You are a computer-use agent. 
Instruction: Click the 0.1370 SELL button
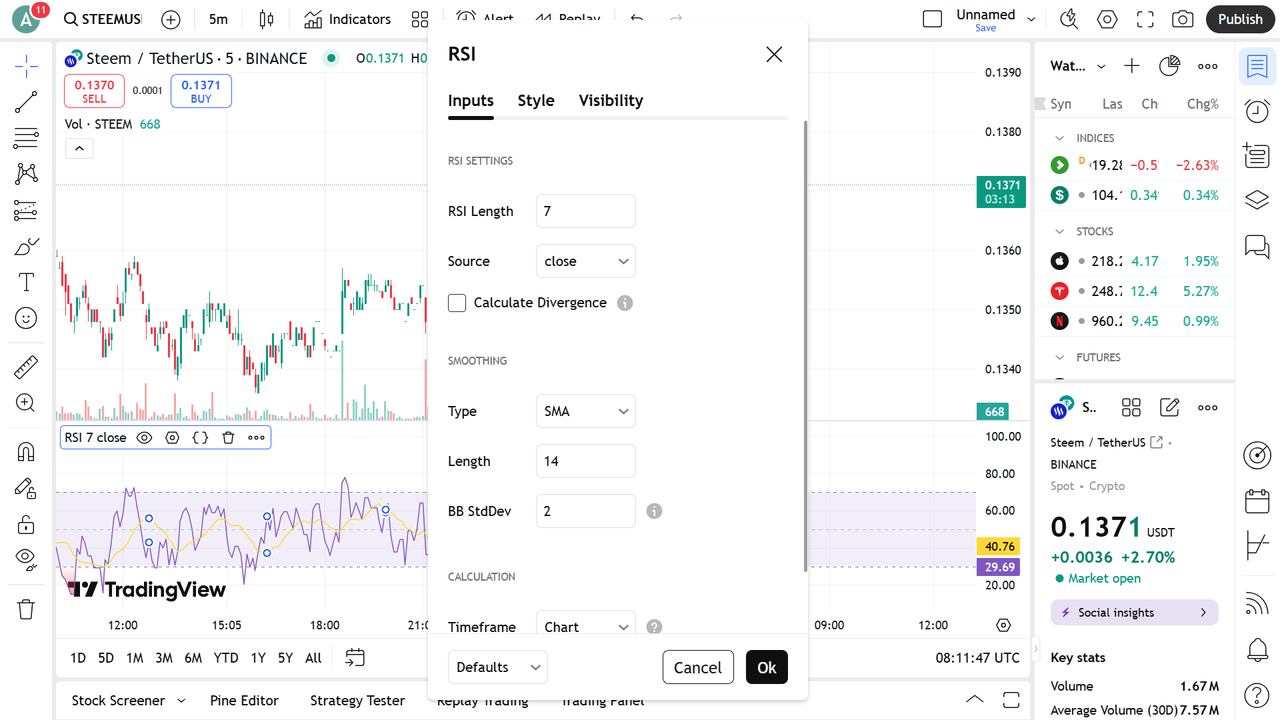(94, 91)
